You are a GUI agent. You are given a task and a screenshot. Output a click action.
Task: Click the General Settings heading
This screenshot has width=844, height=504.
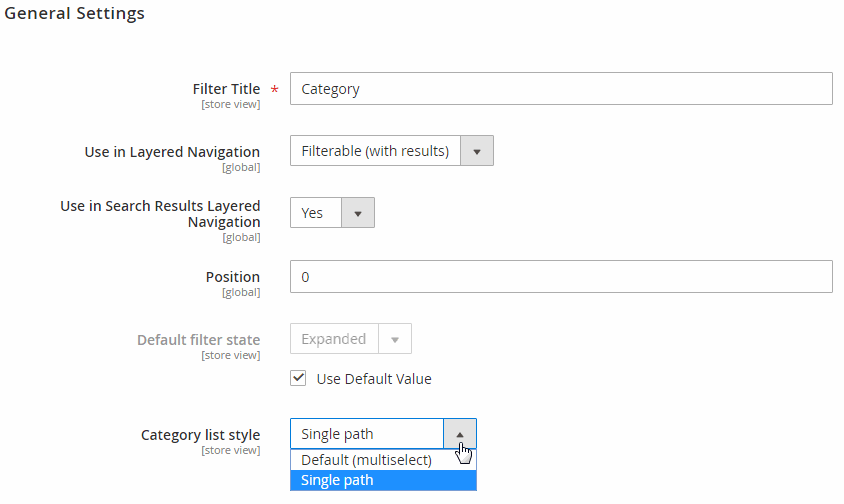pos(74,13)
